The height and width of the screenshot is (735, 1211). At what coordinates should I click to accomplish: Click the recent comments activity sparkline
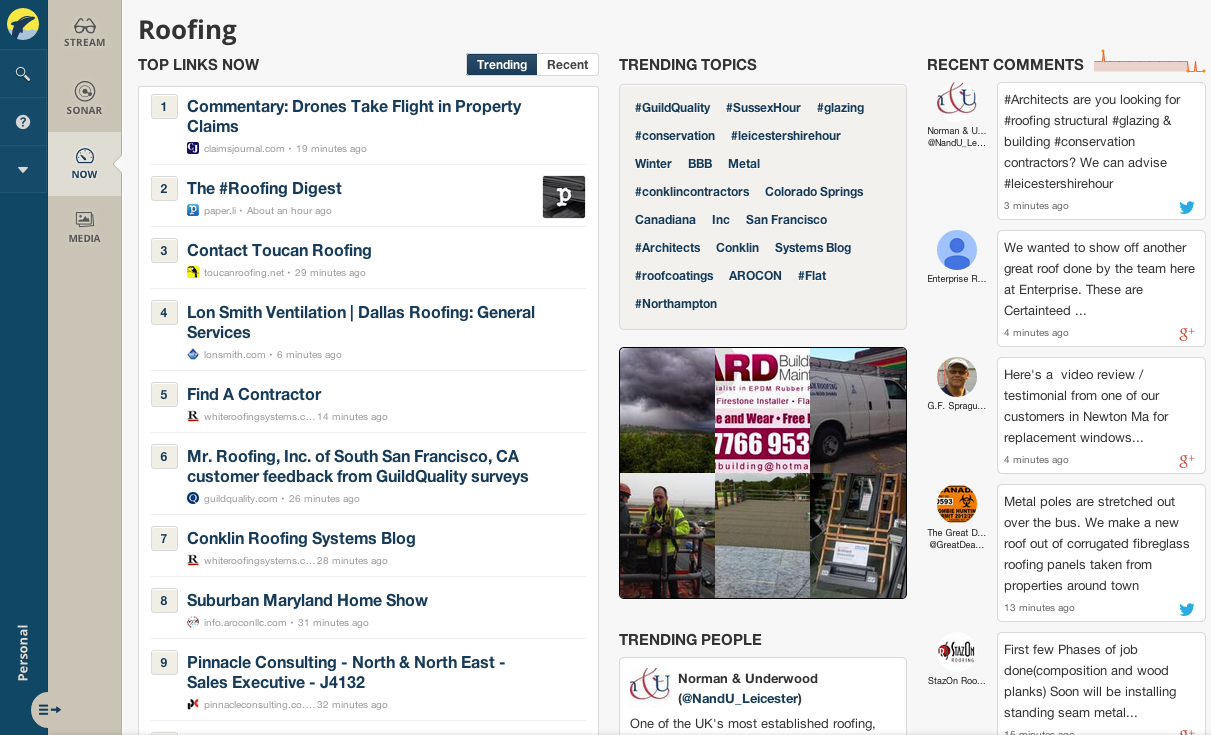click(1149, 62)
